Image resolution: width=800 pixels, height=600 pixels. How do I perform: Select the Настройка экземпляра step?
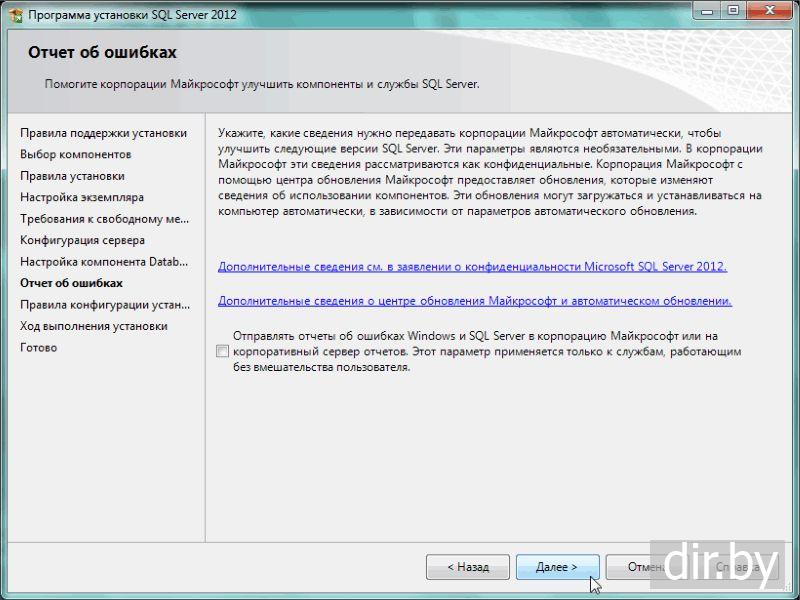click(82, 197)
